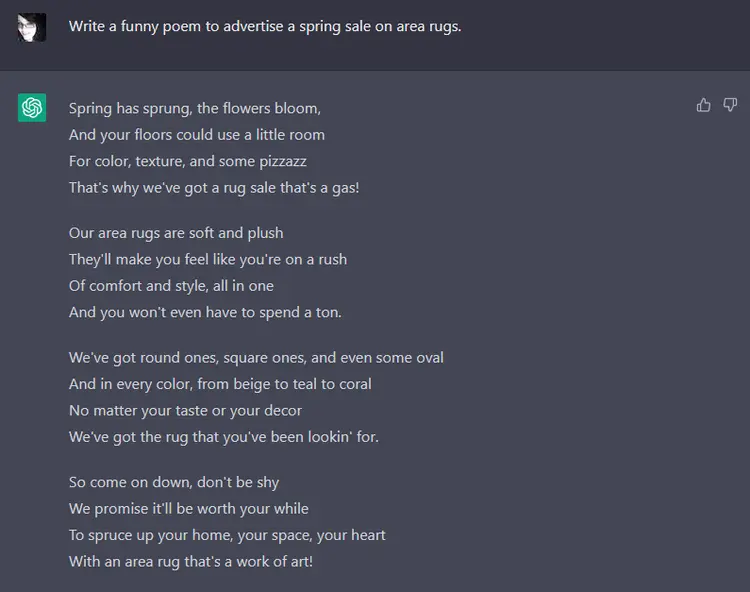Click the user profile avatar
This screenshot has width=750, height=592.
pyautogui.click(x=32, y=27)
